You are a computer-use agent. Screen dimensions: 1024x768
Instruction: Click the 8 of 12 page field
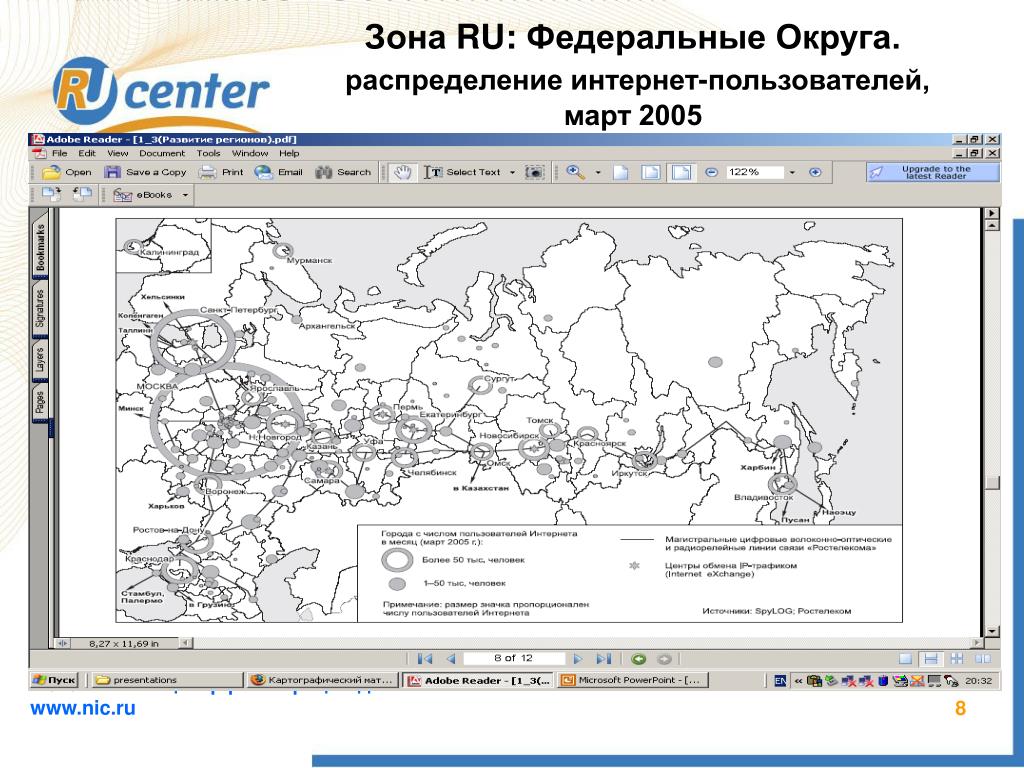click(x=514, y=658)
